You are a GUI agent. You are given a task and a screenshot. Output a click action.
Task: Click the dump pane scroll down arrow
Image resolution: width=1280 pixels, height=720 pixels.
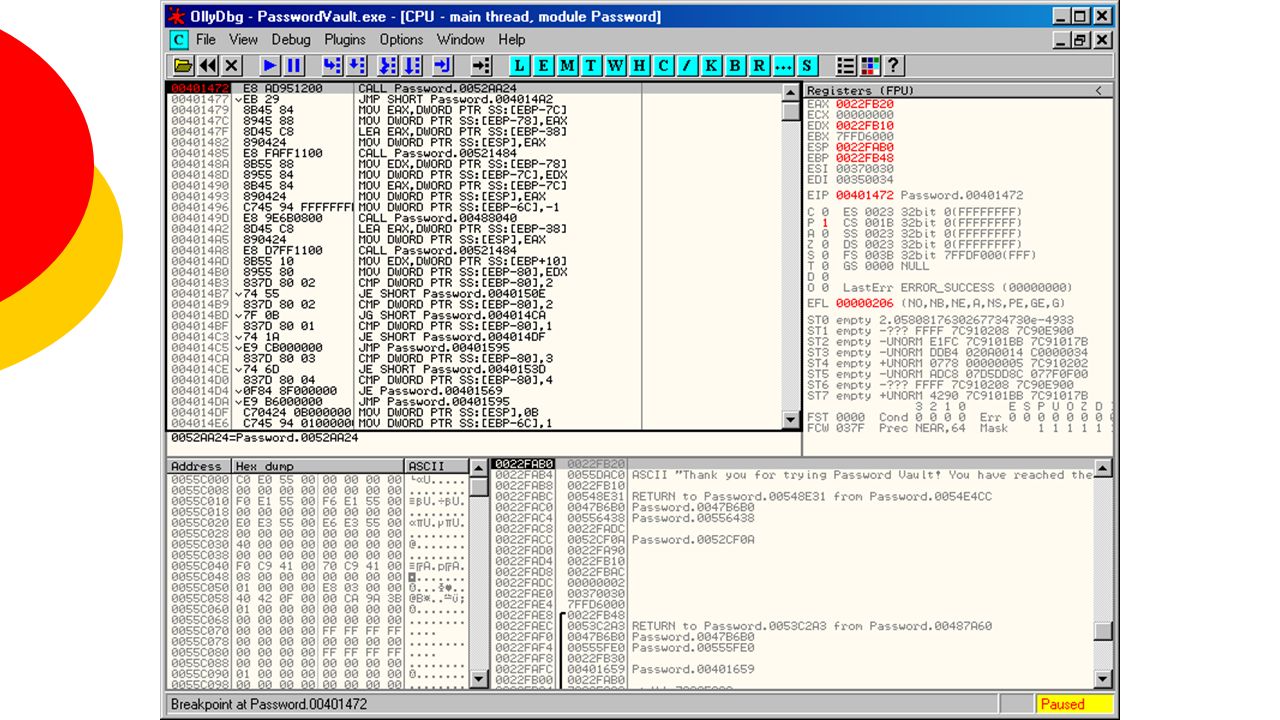479,679
